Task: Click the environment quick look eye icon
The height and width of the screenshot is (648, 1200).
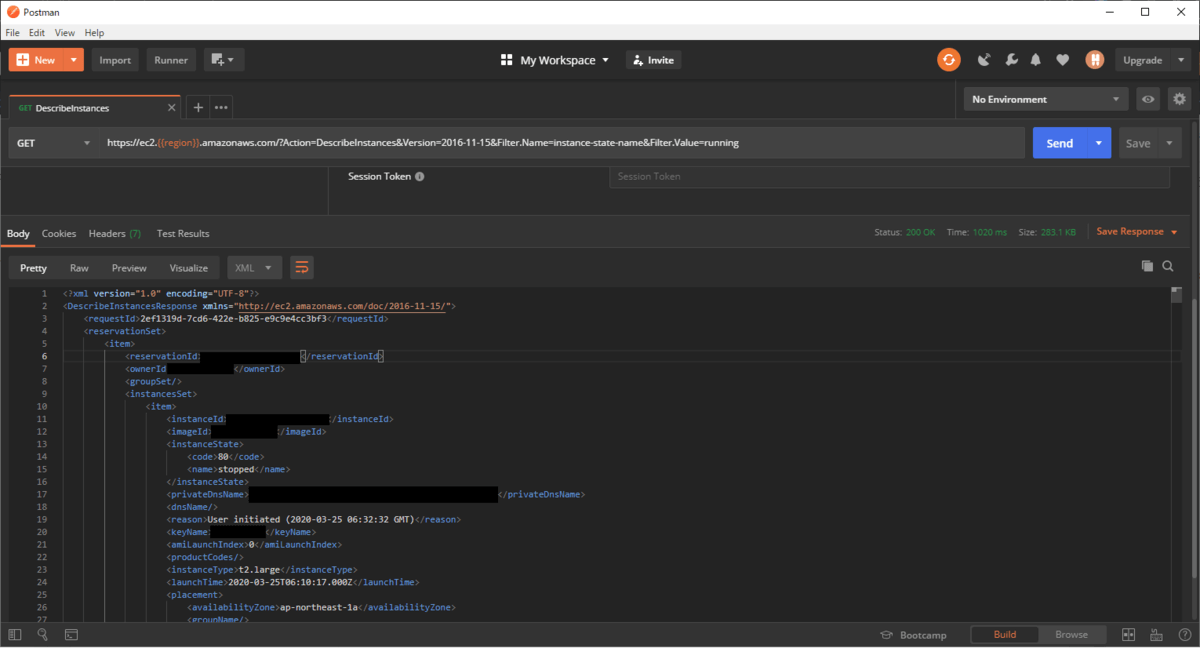Action: (x=1148, y=99)
